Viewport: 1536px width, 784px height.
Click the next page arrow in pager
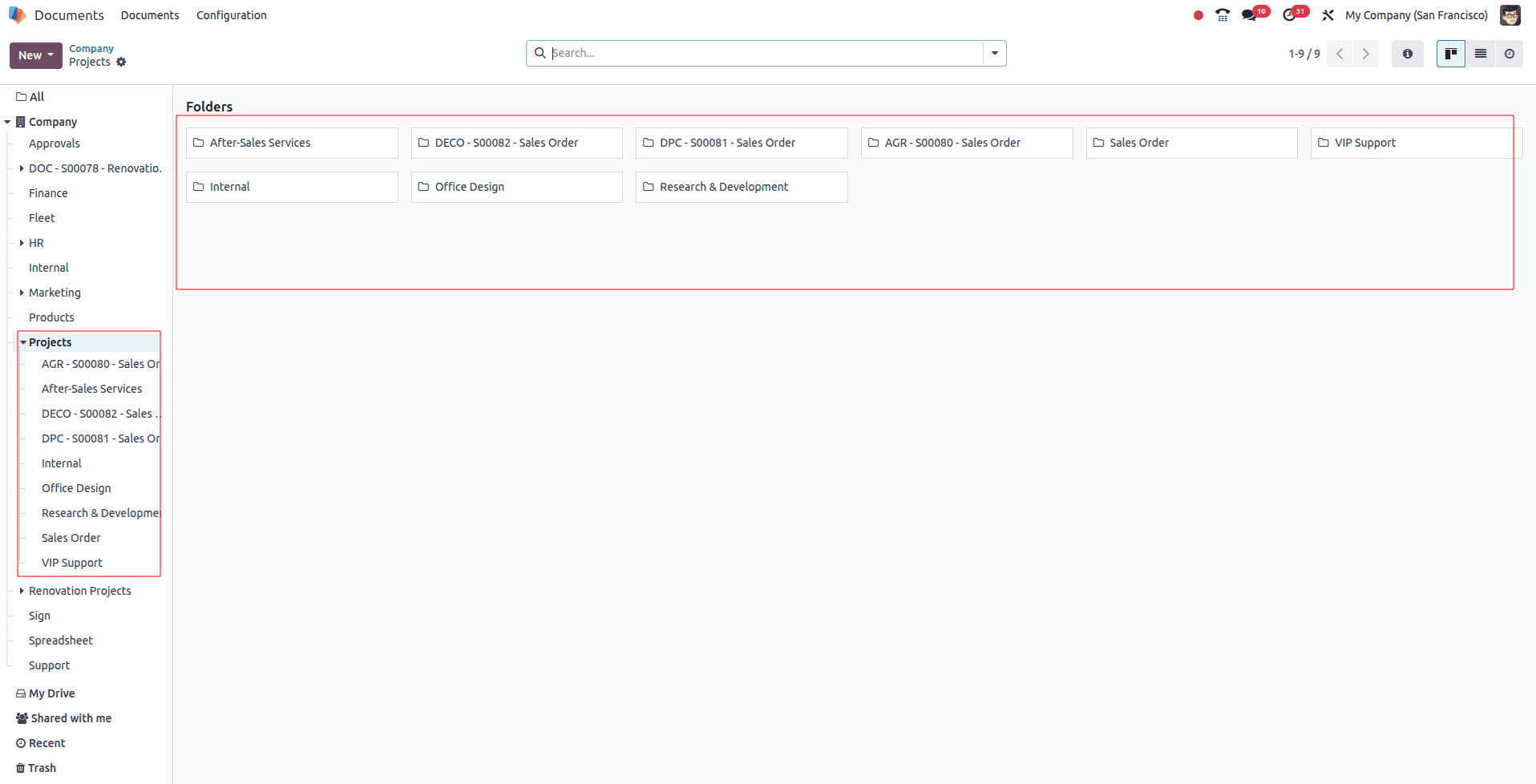coord(1365,54)
